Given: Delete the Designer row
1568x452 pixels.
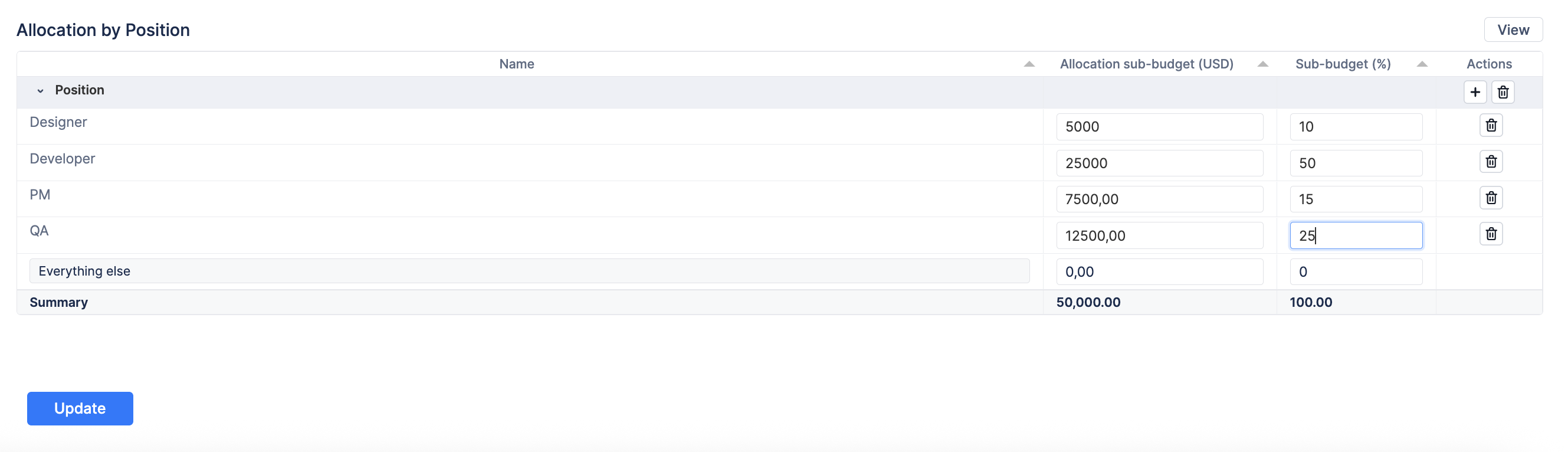Looking at the screenshot, I should [x=1491, y=126].
